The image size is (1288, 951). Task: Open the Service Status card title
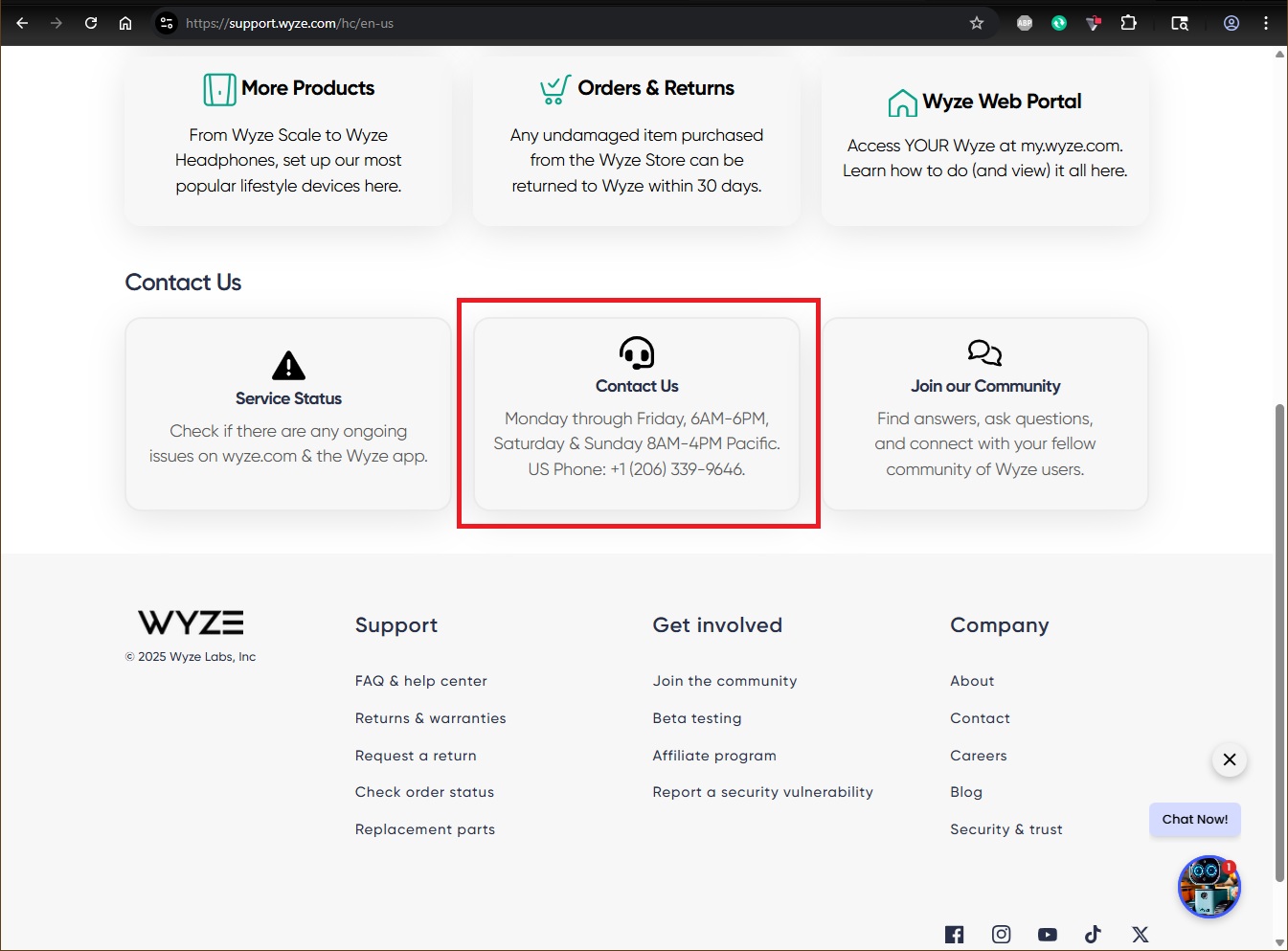click(288, 398)
